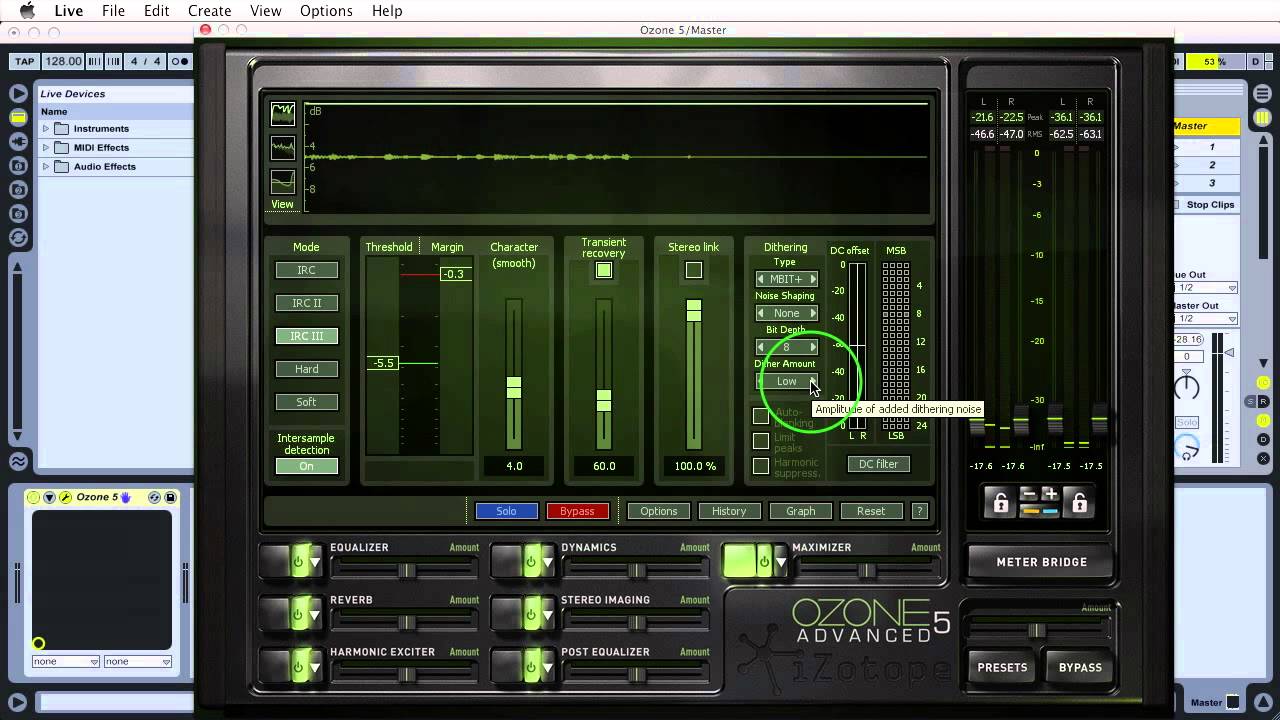Open the Help menu
Viewport: 1280px width, 720px height.
pyautogui.click(x=387, y=11)
